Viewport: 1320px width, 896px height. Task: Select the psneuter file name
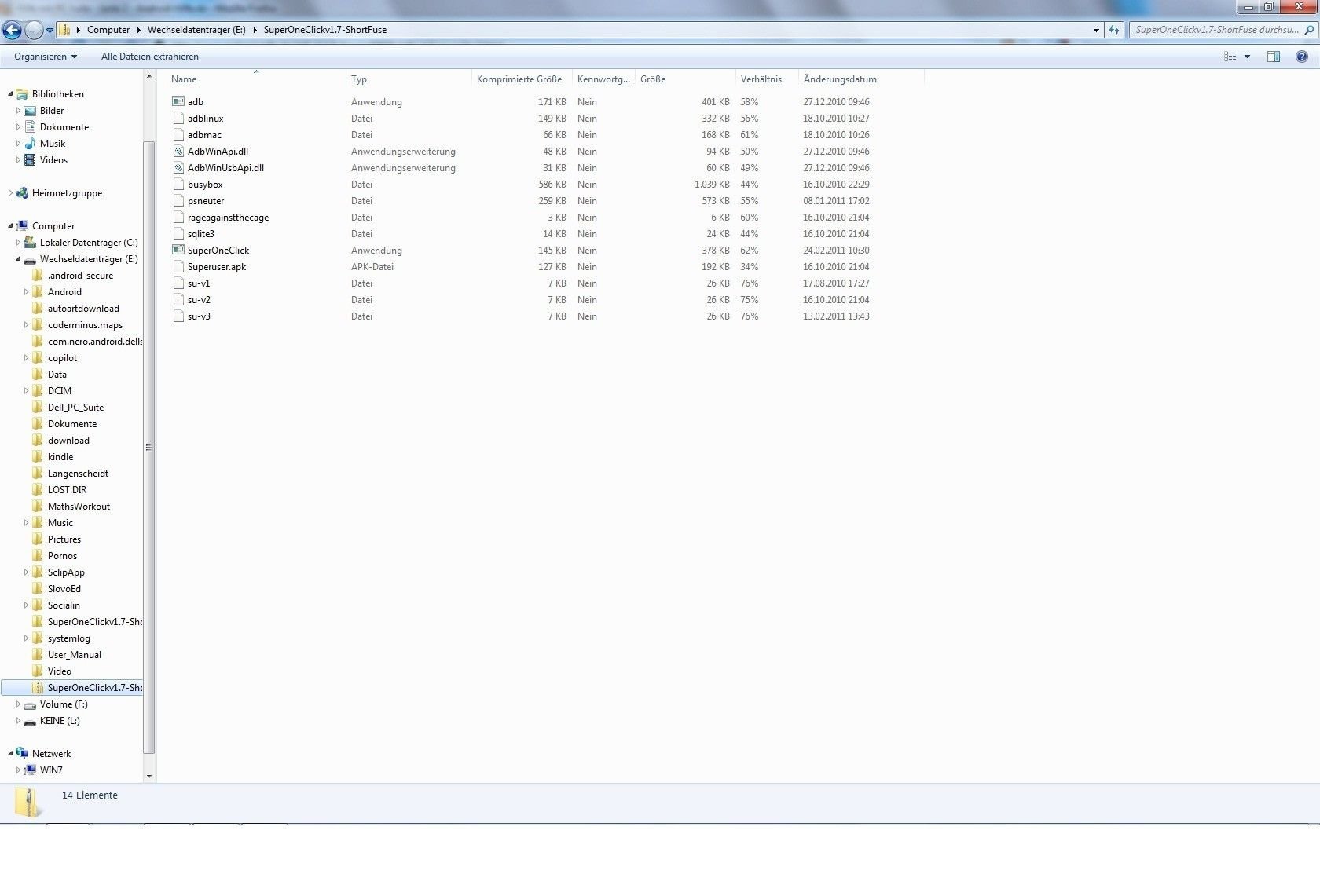206,201
